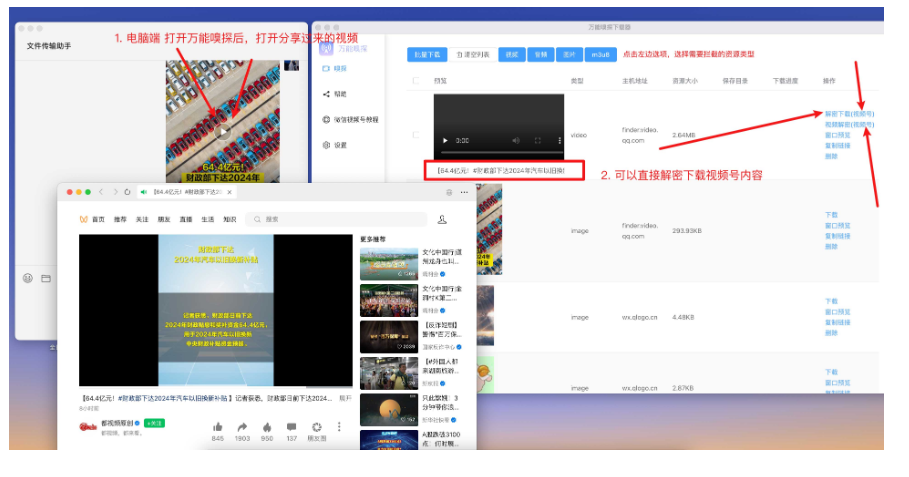The image size is (909, 477).
Task: Toggle the select-all checkbox in table header
Action: point(416,80)
